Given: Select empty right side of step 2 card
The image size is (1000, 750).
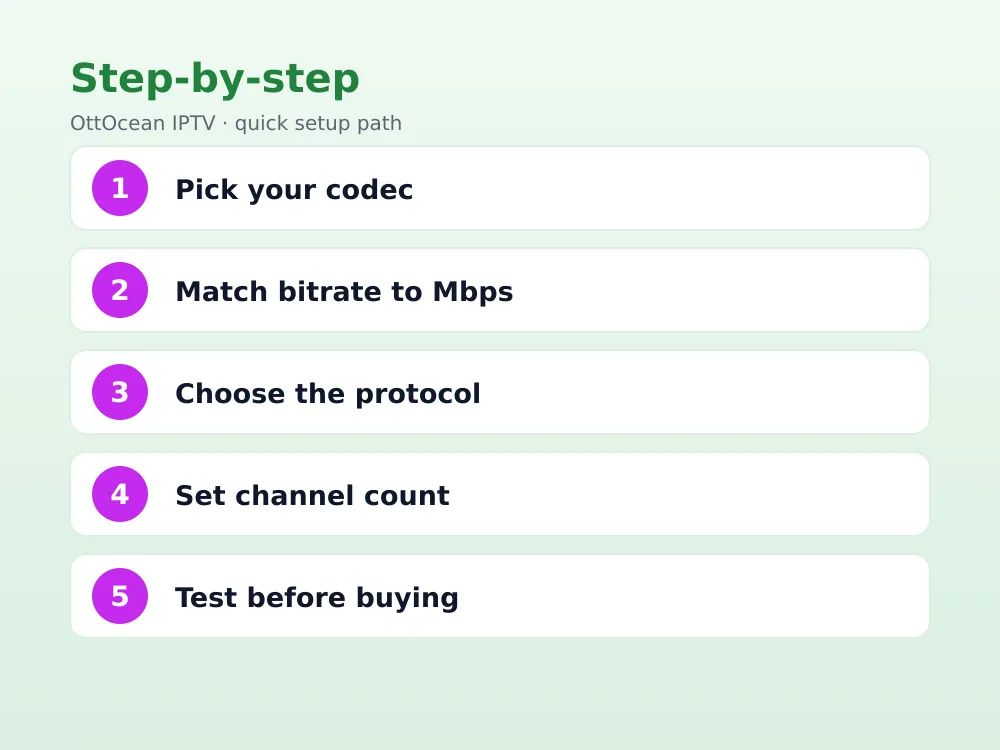Looking at the screenshot, I should 721,290.
